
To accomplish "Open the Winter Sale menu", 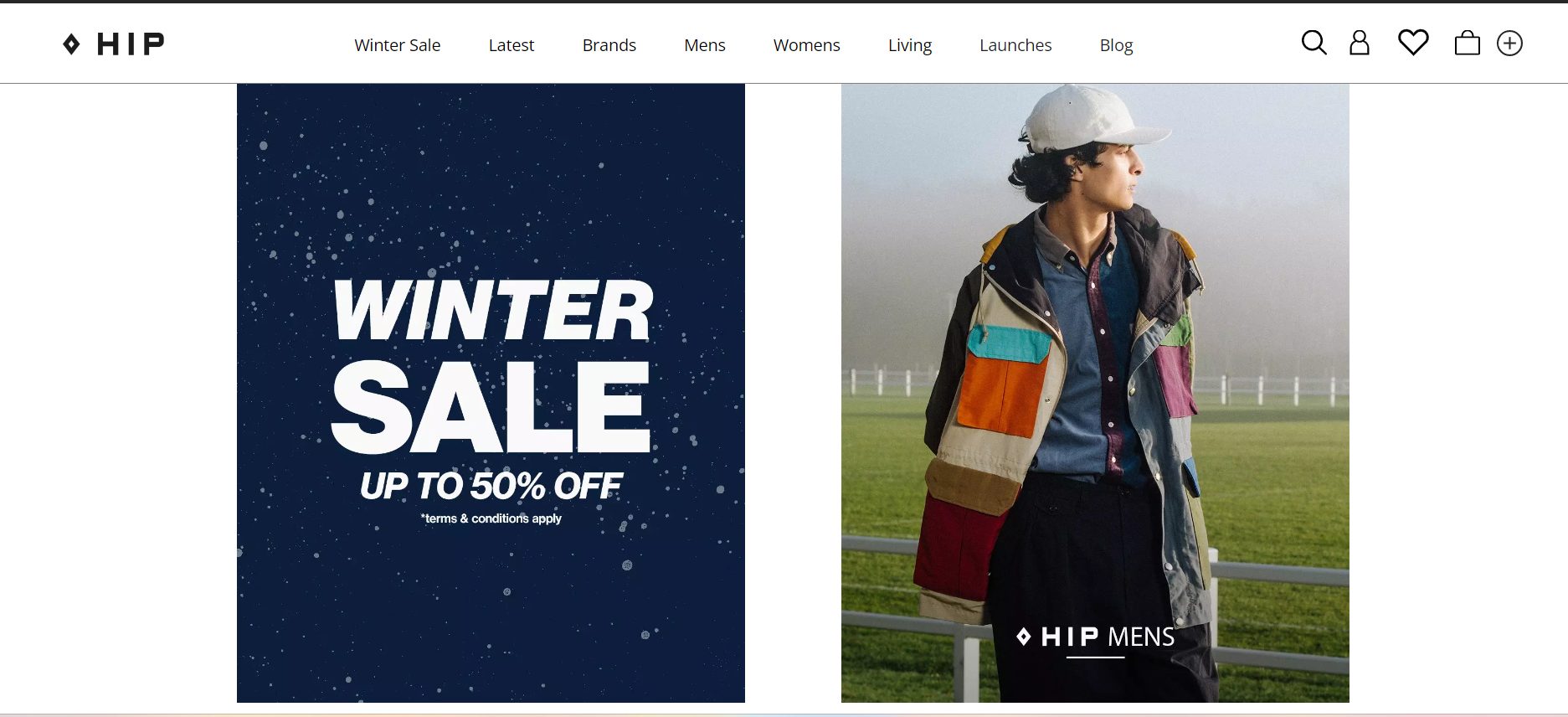I will (x=398, y=45).
